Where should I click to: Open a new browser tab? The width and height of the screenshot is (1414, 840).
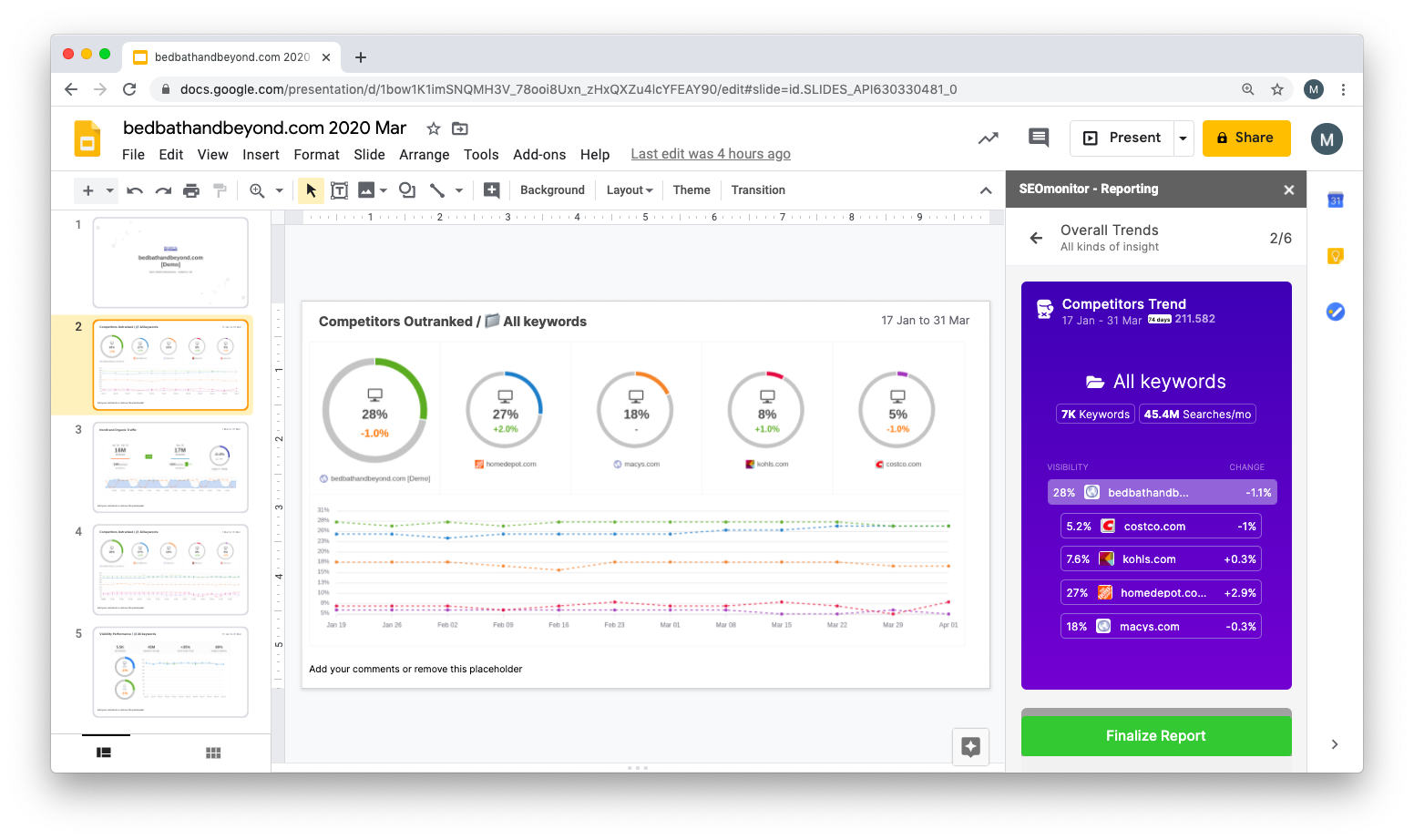[x=361, y=57]
